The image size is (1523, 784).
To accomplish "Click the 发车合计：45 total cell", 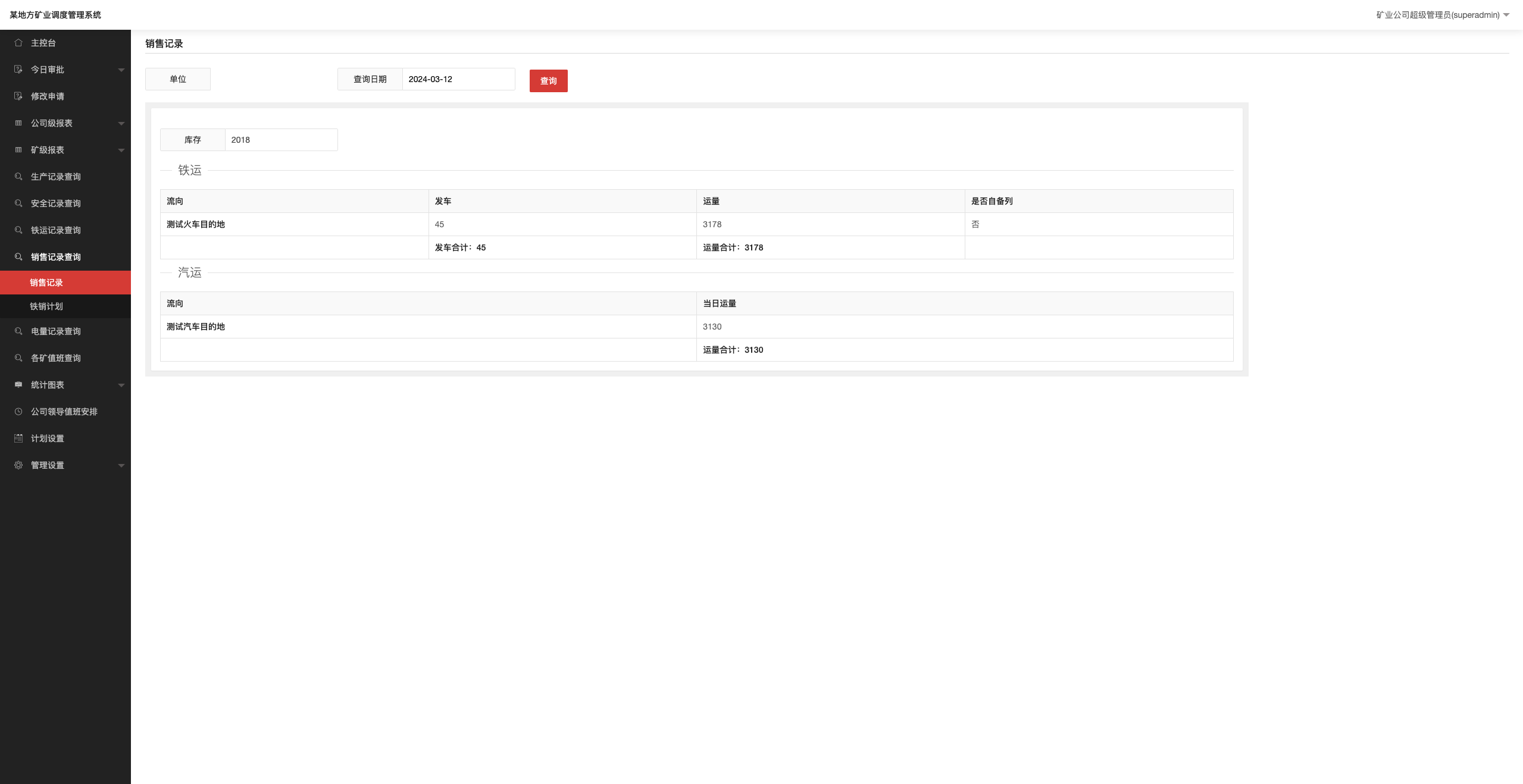I will [562, 247].
